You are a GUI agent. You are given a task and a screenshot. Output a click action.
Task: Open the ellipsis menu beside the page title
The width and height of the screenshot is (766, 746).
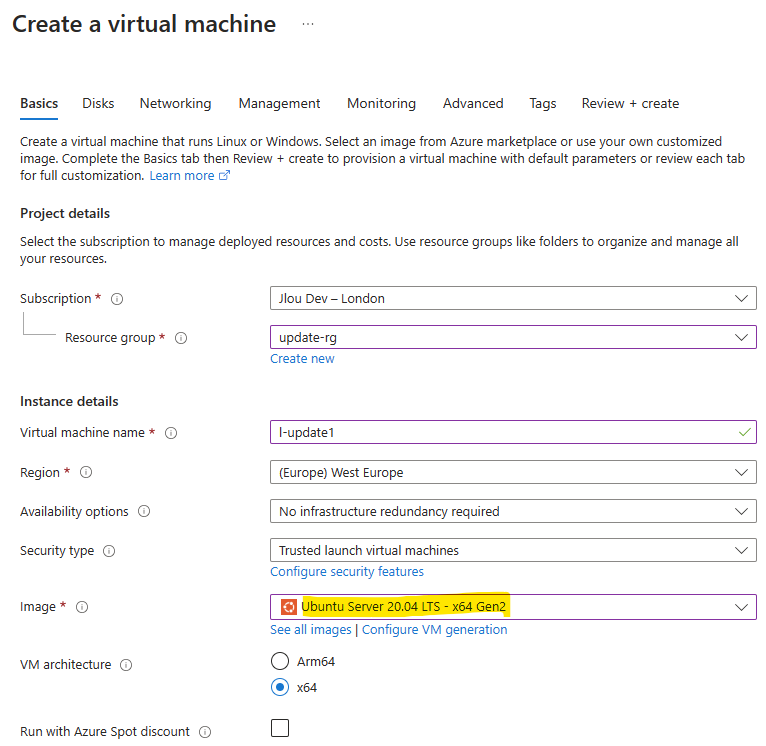click(308, 23)
